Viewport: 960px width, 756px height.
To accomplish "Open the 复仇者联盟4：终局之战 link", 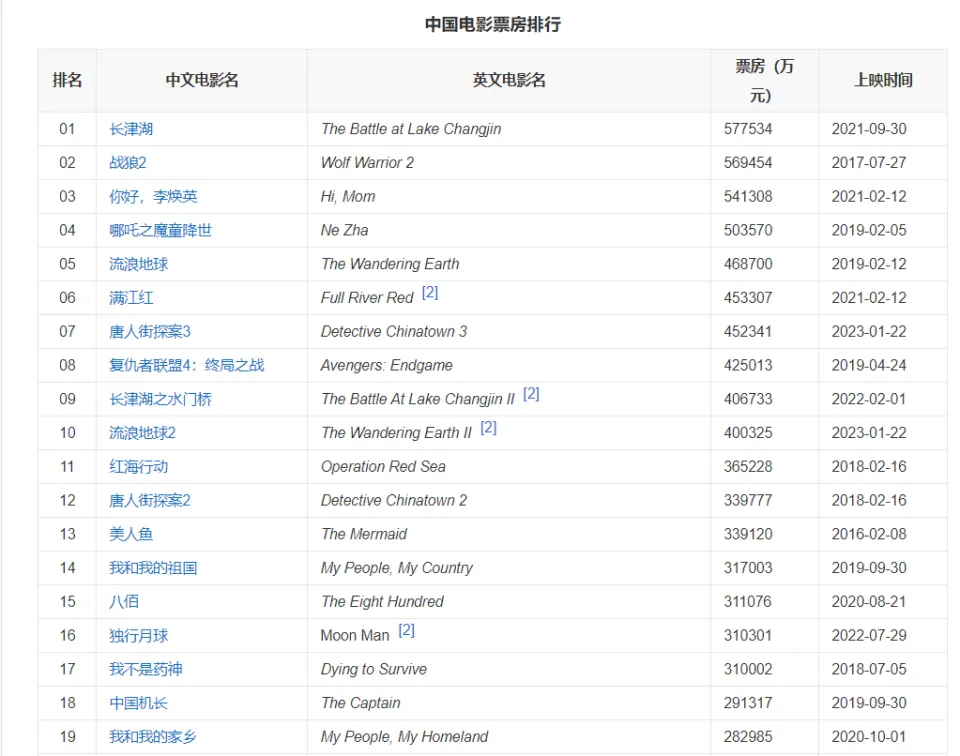I will click(187, 365).
